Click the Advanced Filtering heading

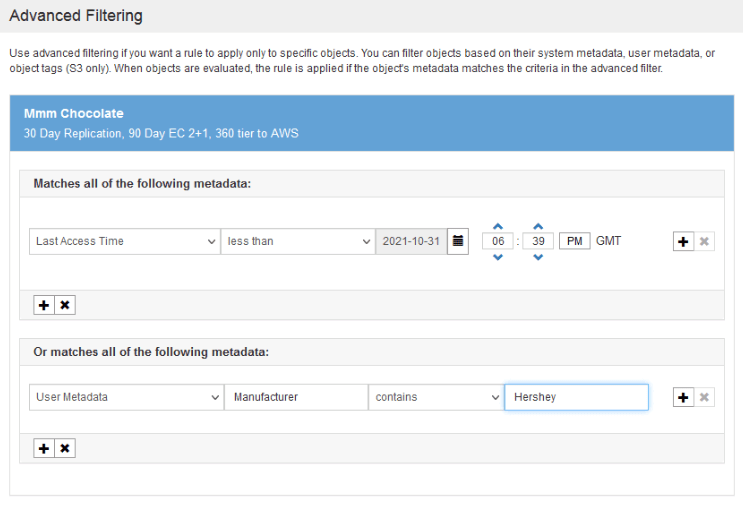pos(76,16)
